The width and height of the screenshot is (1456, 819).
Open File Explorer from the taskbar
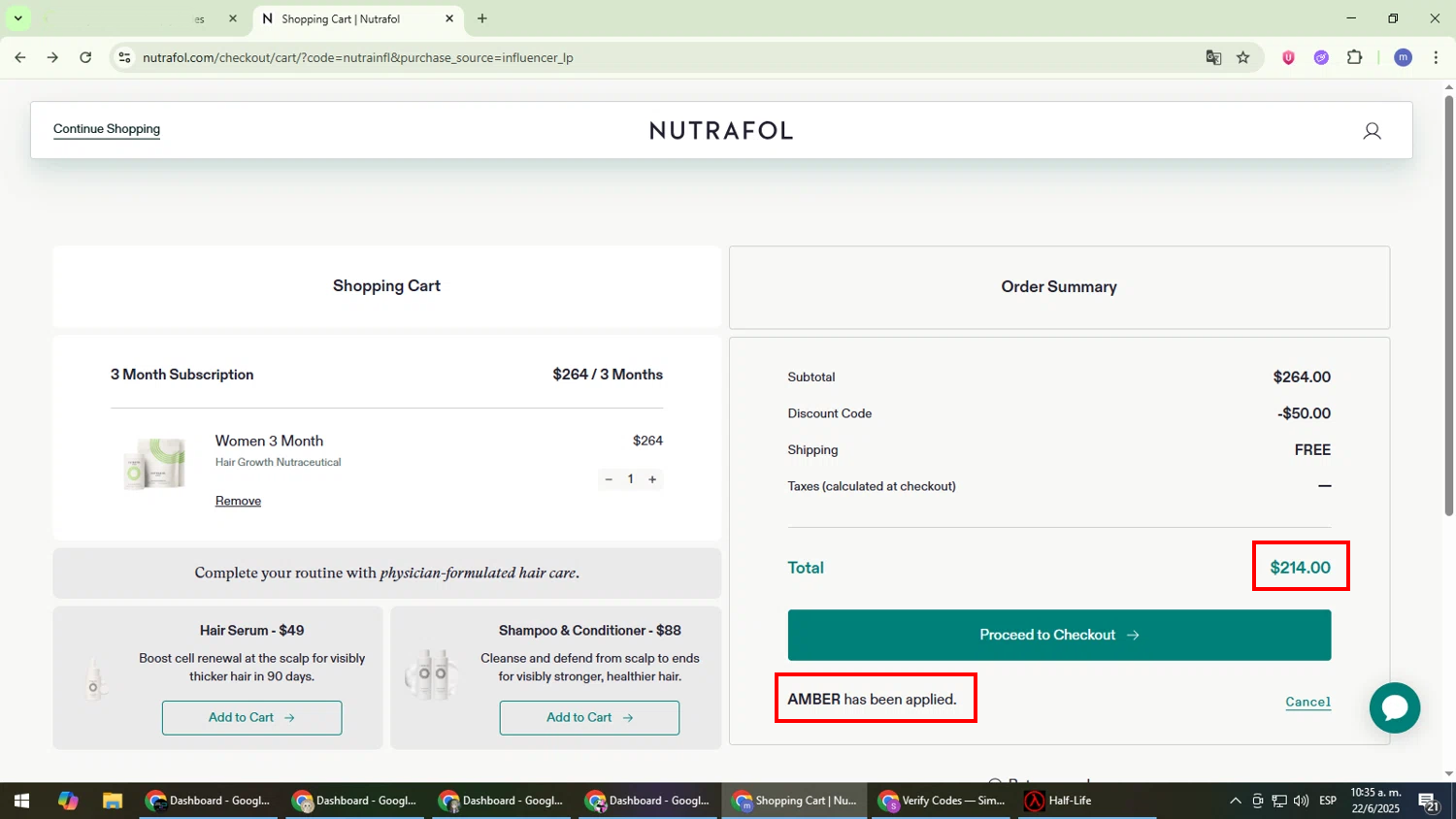tap(113, 801)
